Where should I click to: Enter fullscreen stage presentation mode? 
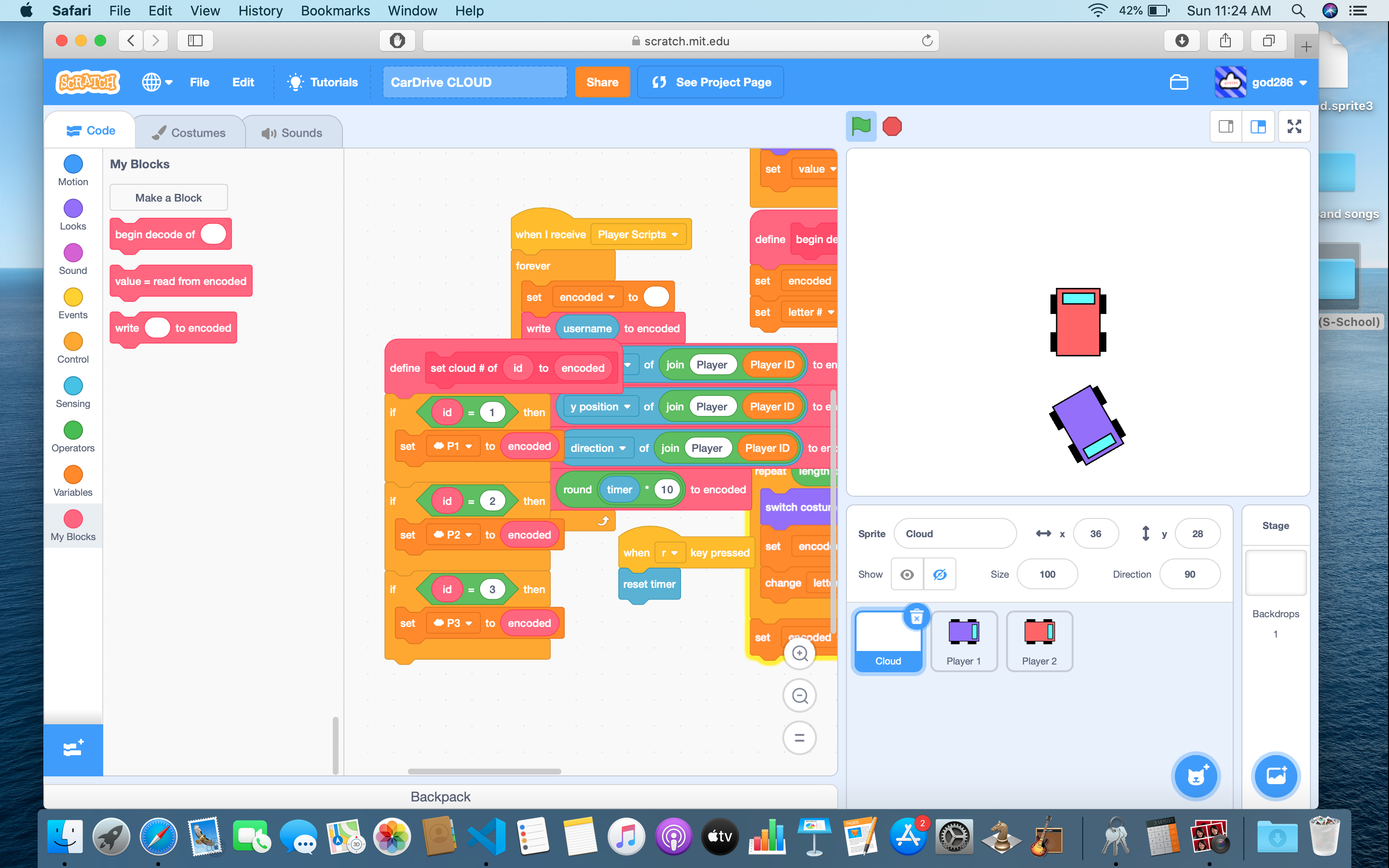point(1295,126)
